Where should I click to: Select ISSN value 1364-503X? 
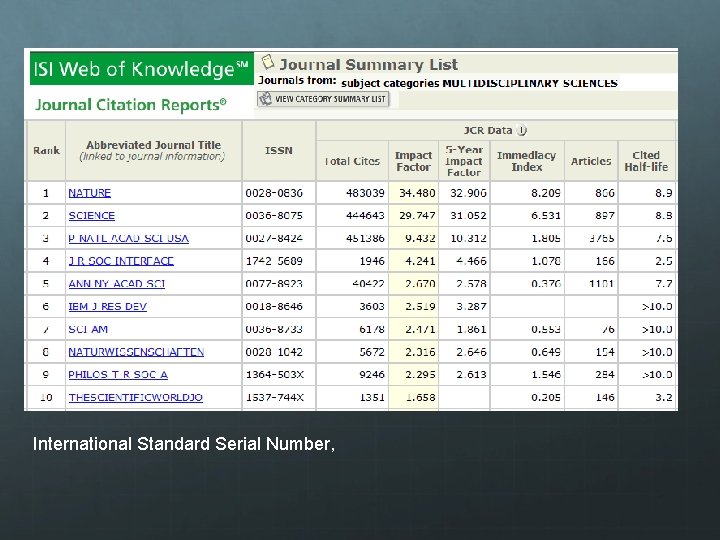(x=275, y=375)
